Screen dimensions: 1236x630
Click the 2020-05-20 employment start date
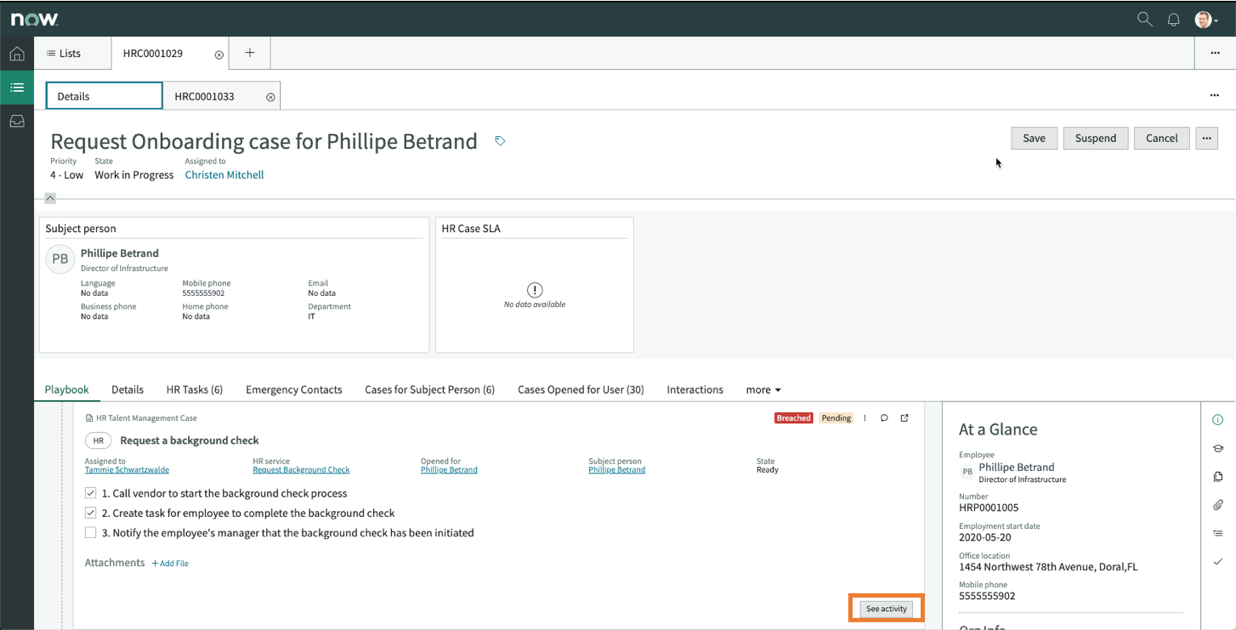click(x=985, y=537)
